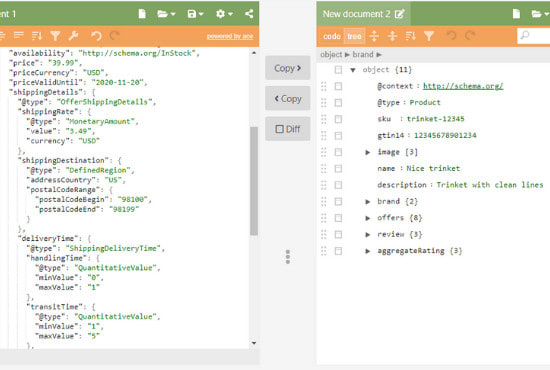Screen dimensions: 550x370
Task: Click drag handle of offers row
Action: [323, 218]
